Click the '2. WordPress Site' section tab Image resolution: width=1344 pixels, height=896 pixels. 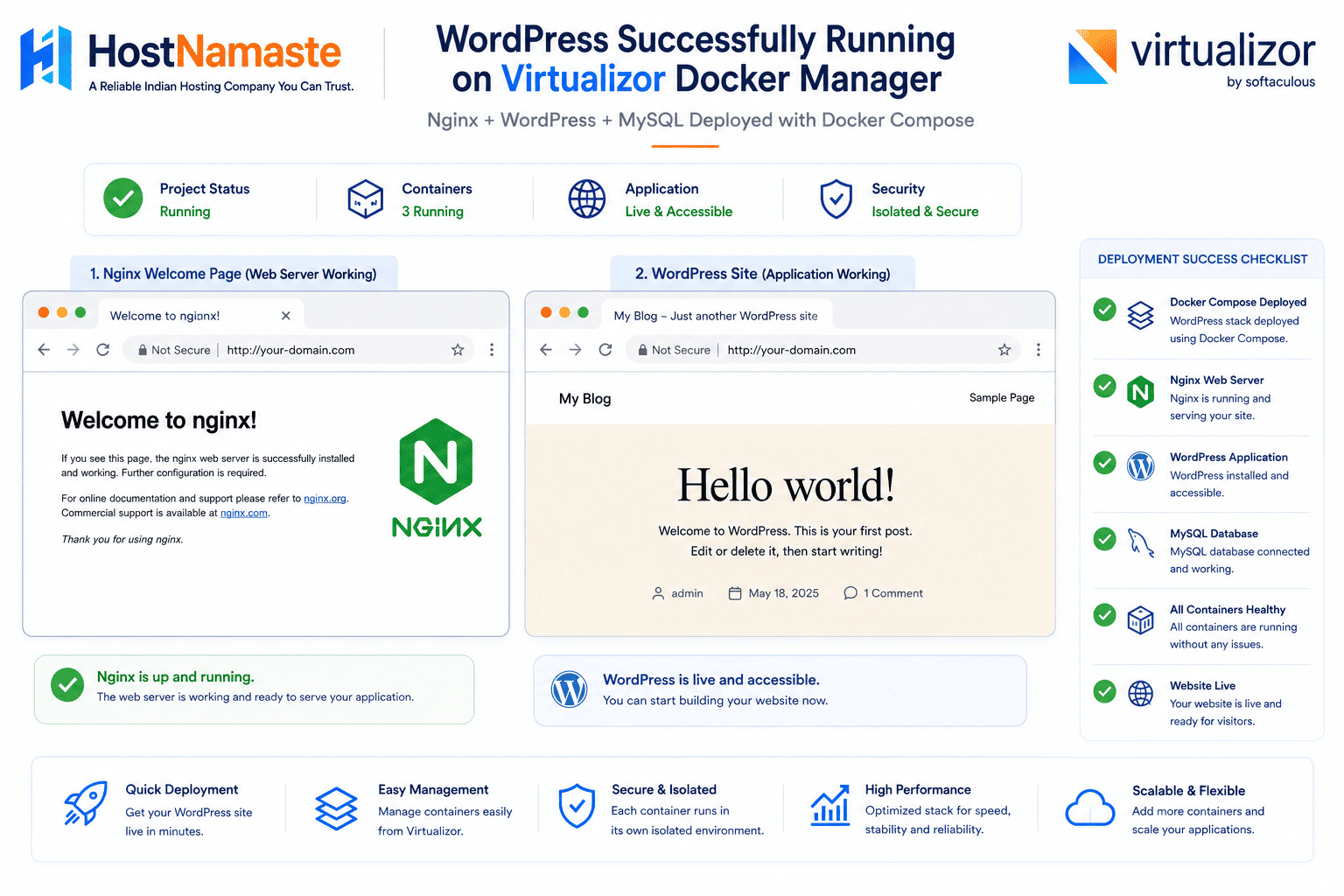(762, 274)
